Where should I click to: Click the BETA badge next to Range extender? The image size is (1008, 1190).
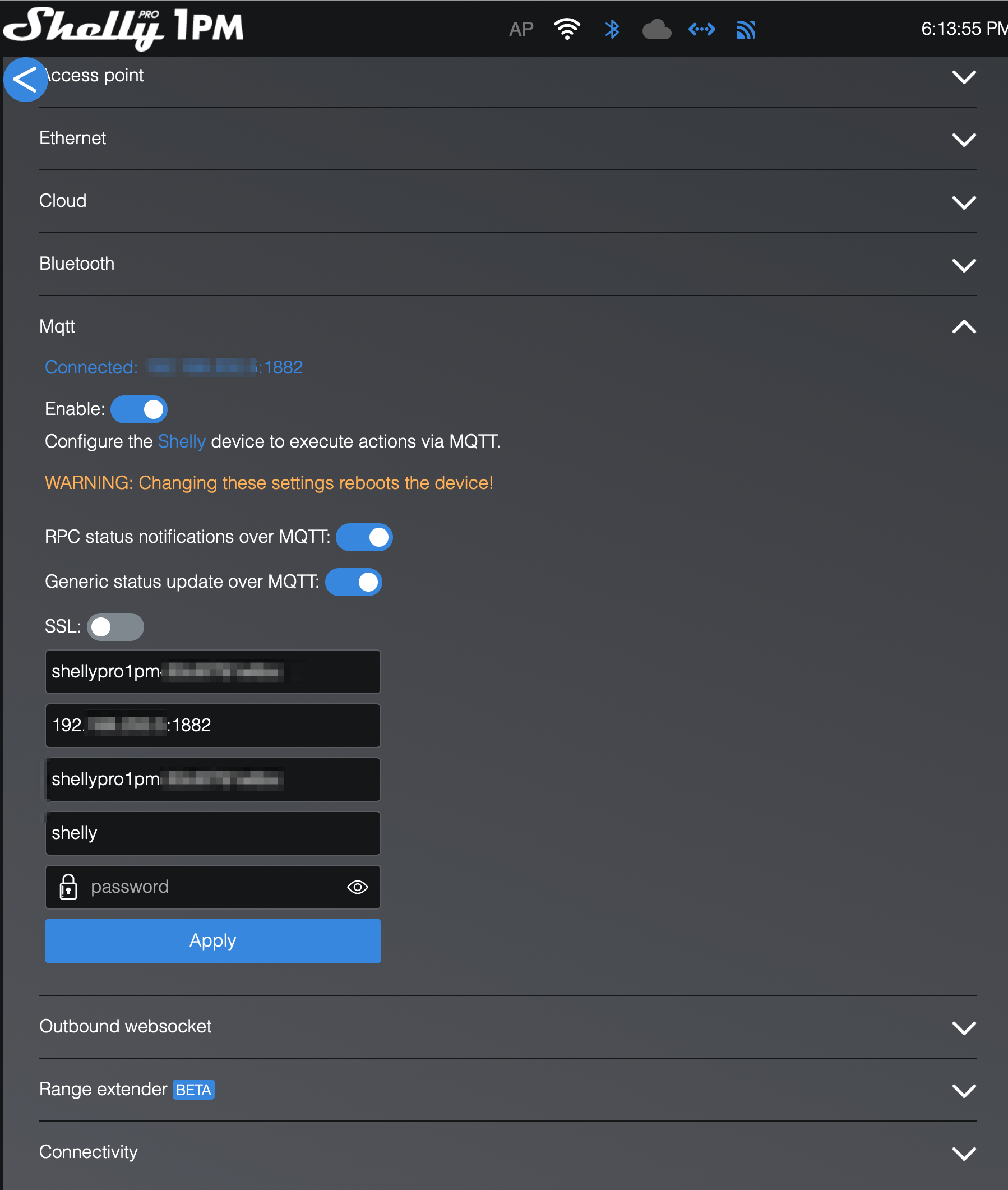[193, 1090]
